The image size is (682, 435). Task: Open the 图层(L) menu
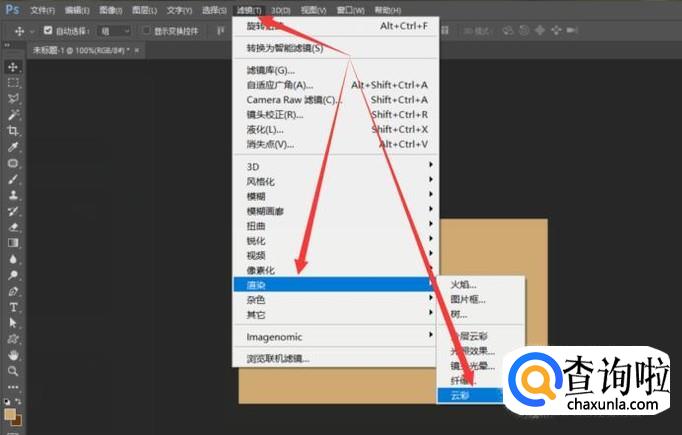pyautogui.click(x=144, y=10)
